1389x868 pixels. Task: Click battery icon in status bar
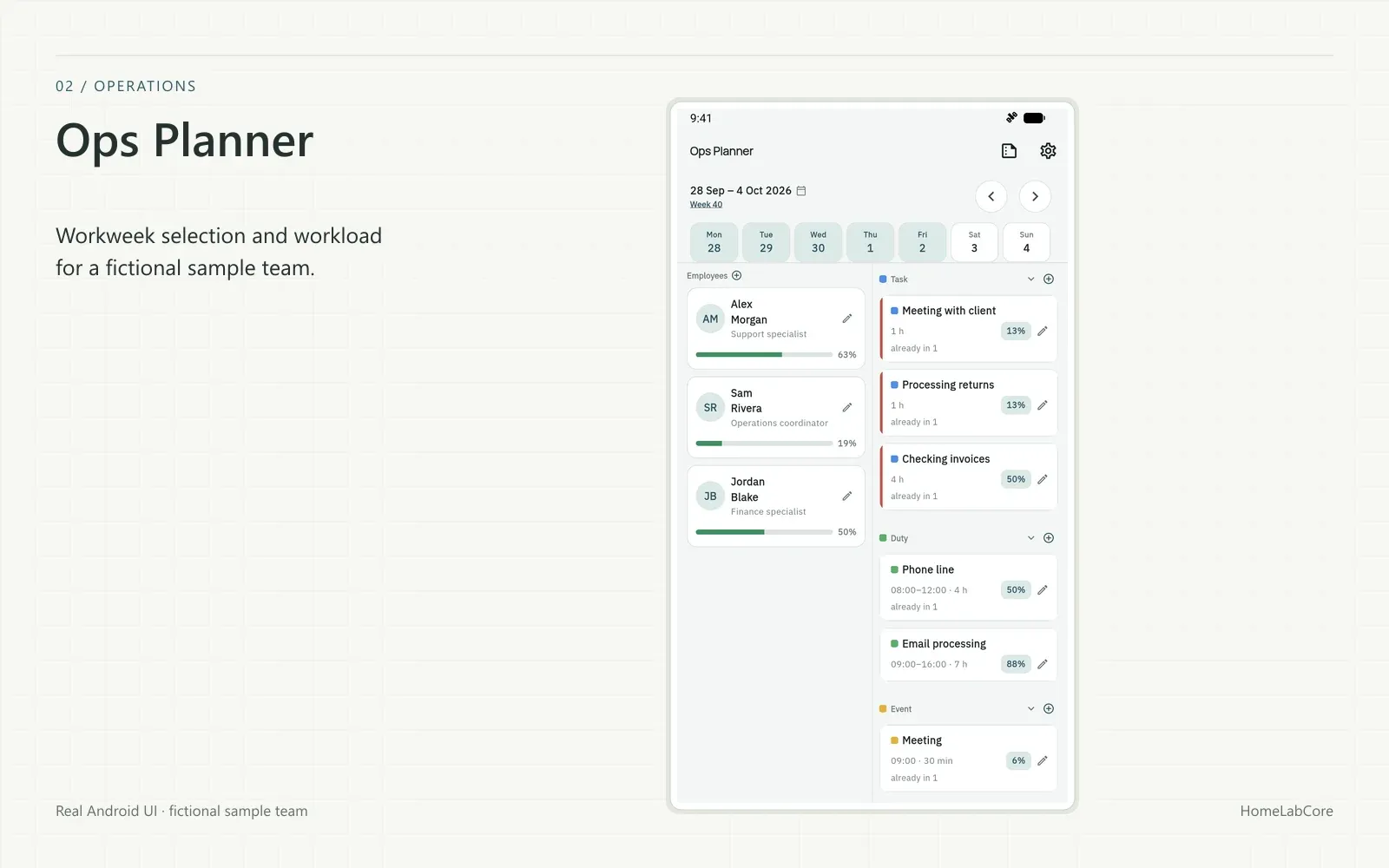[x=1034, y=118]
